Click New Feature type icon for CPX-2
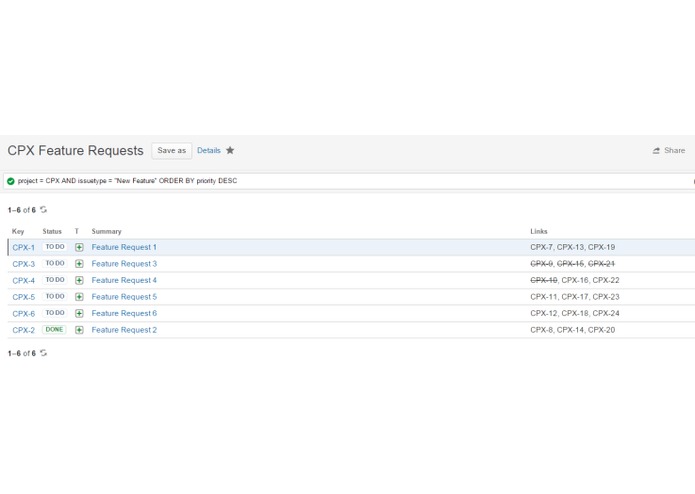Viewport: 695px width, 494px height. (x=79, y=330)
